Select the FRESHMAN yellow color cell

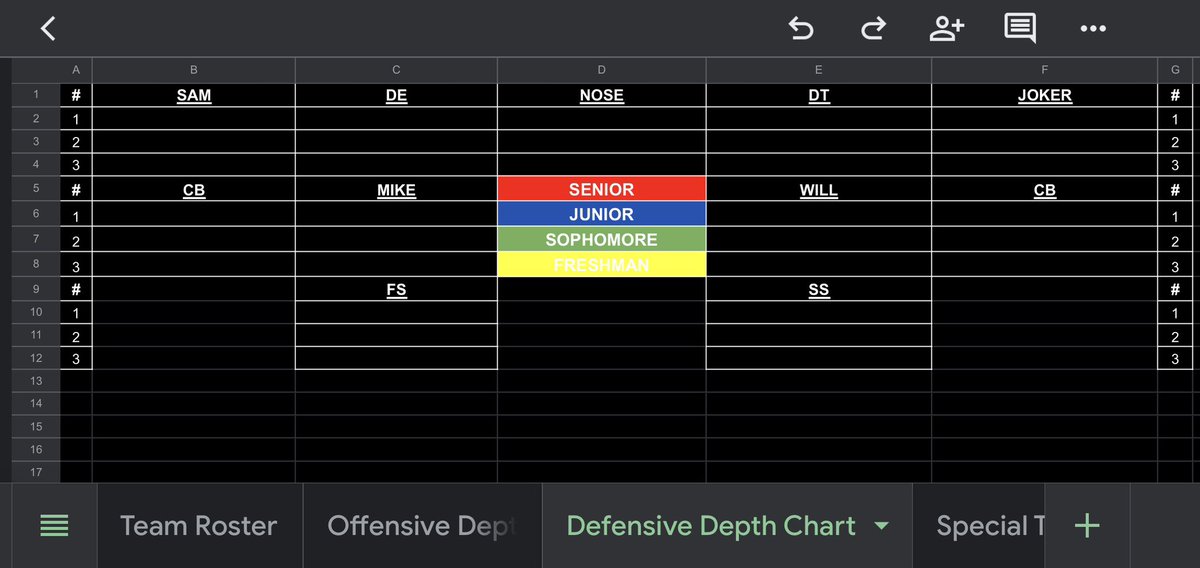[x=601, y=265]
